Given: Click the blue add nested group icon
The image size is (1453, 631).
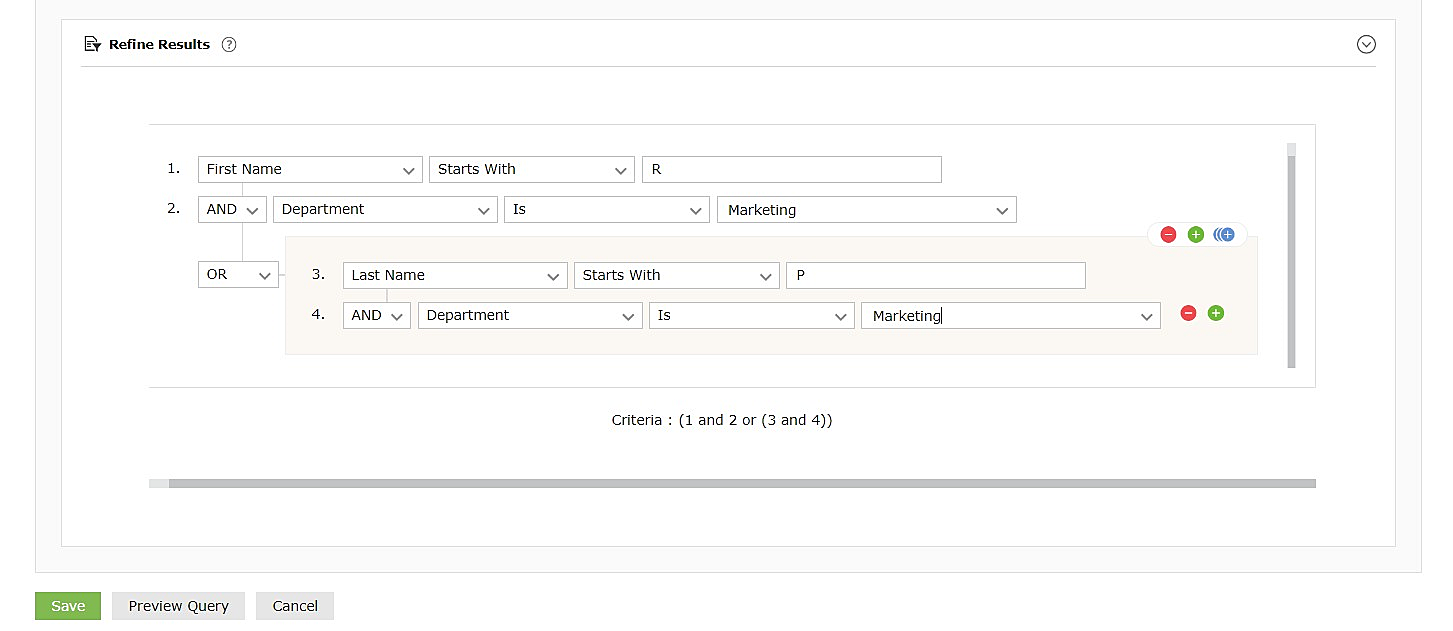Looking at the screenshot, I should point(1224,235).
